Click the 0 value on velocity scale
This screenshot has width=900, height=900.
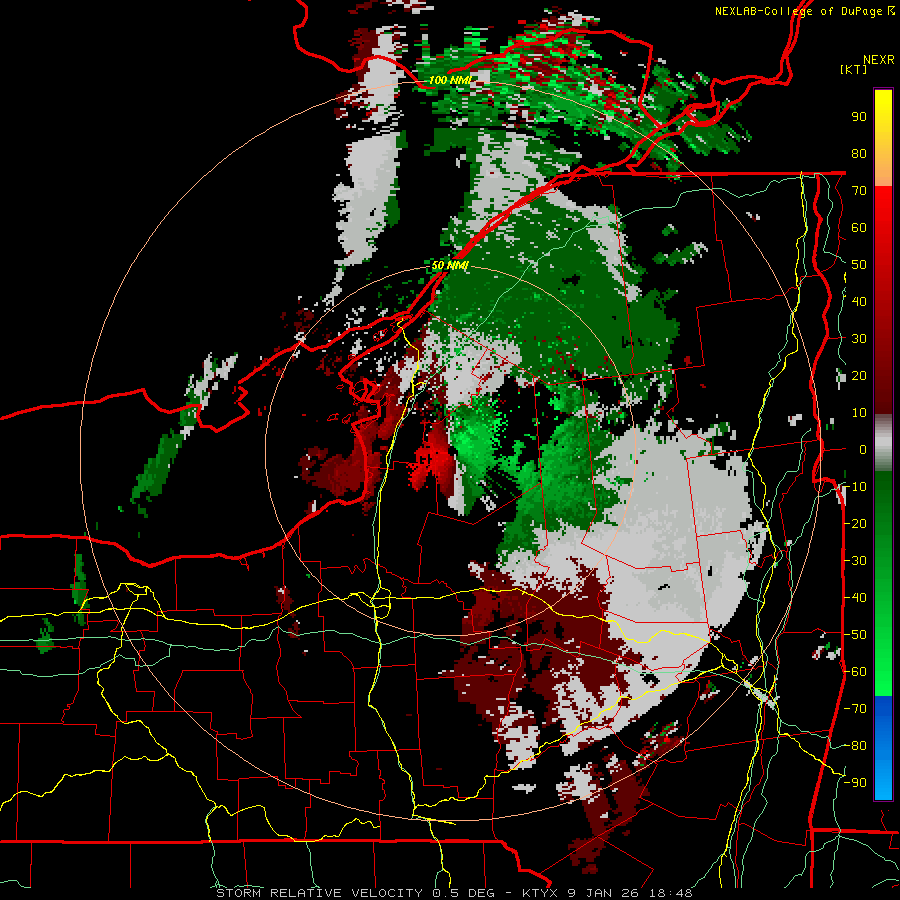(863, 449)
